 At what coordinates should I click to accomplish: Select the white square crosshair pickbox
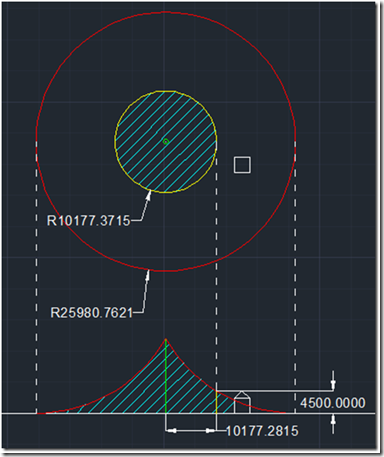click(242, 165)
